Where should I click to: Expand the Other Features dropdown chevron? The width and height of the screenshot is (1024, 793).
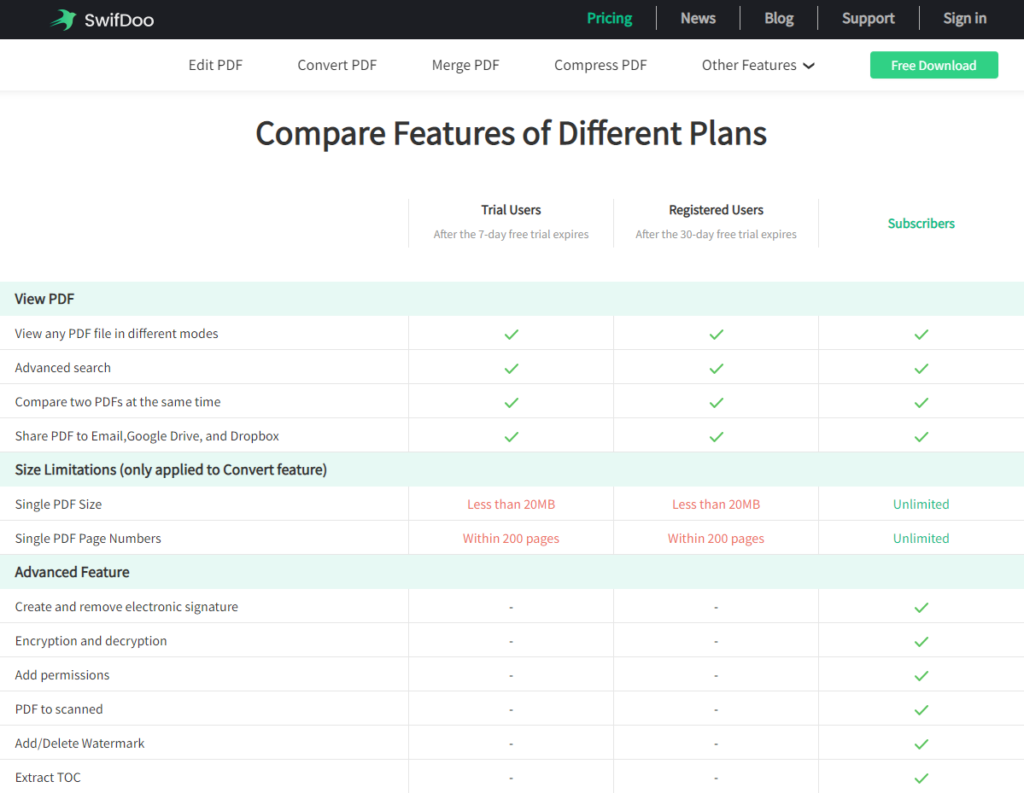click(x=808, y=66)
